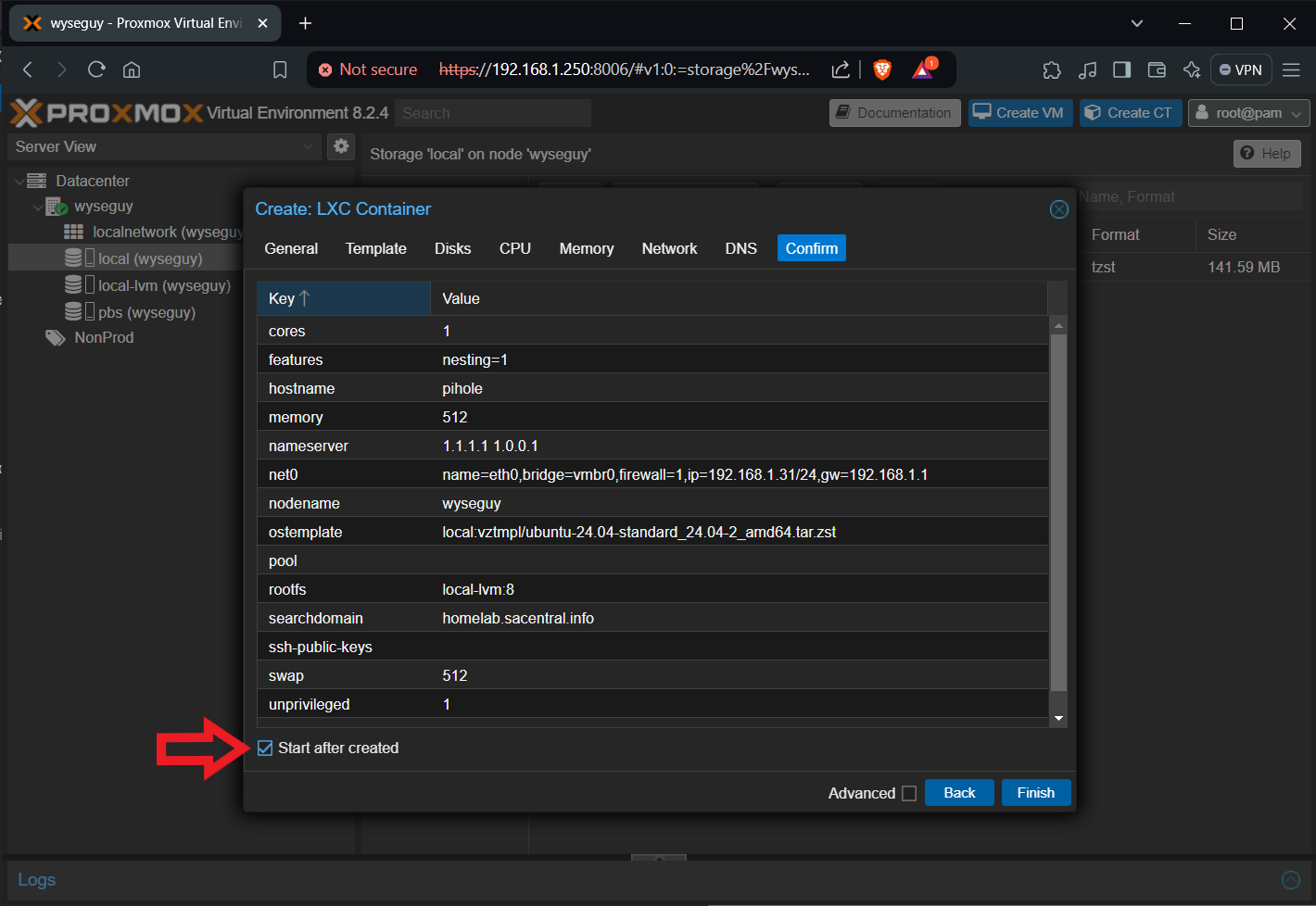Switch to the Disks tab
The image size is (1316, 906).
click(x=452, y=248)
